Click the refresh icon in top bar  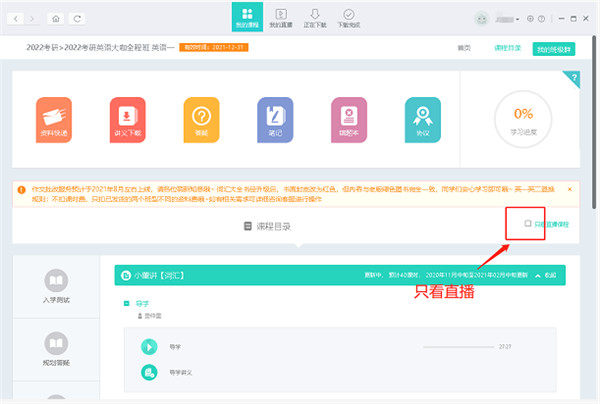coord(79,18)
